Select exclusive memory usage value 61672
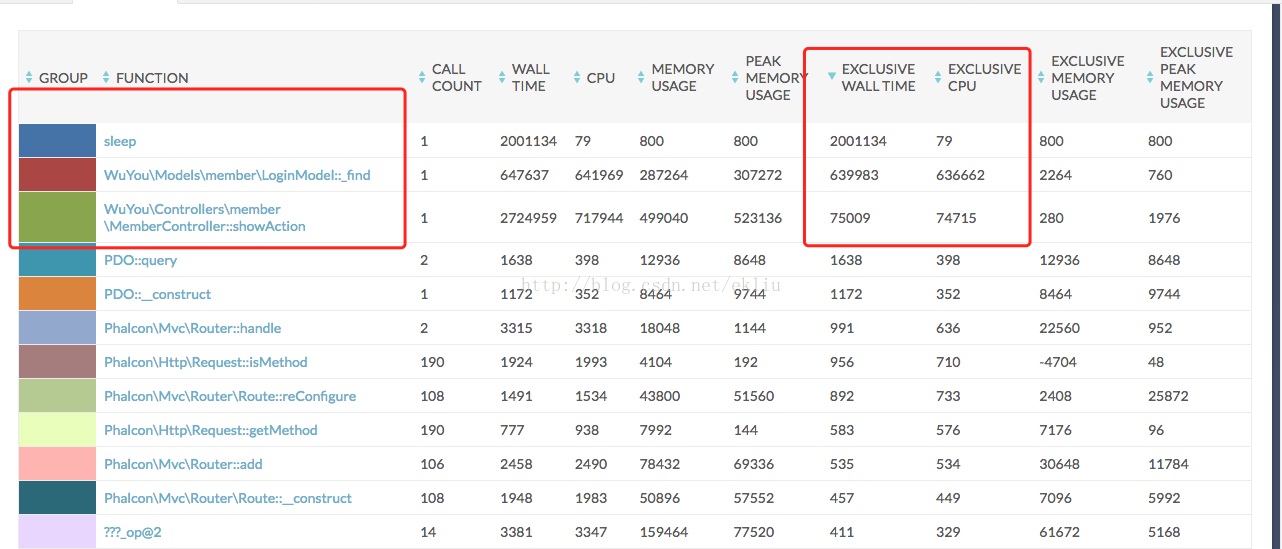This screenshot has width=1282, height=549. point(1059,532)
